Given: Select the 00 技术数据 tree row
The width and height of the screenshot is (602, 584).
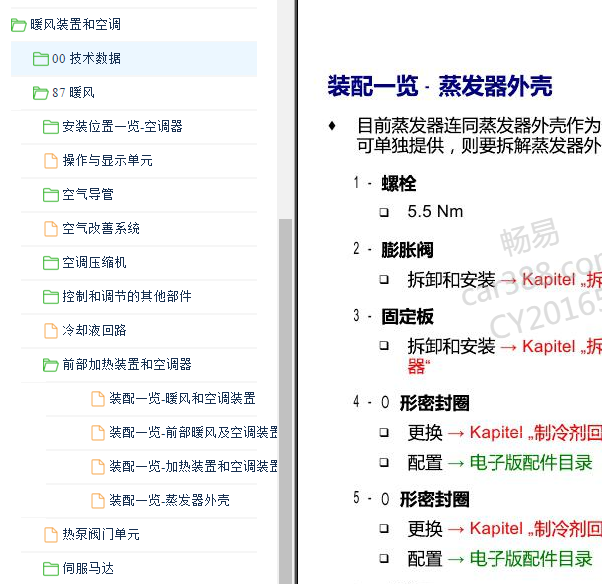Looking at the screenshot, I should 134,59.
